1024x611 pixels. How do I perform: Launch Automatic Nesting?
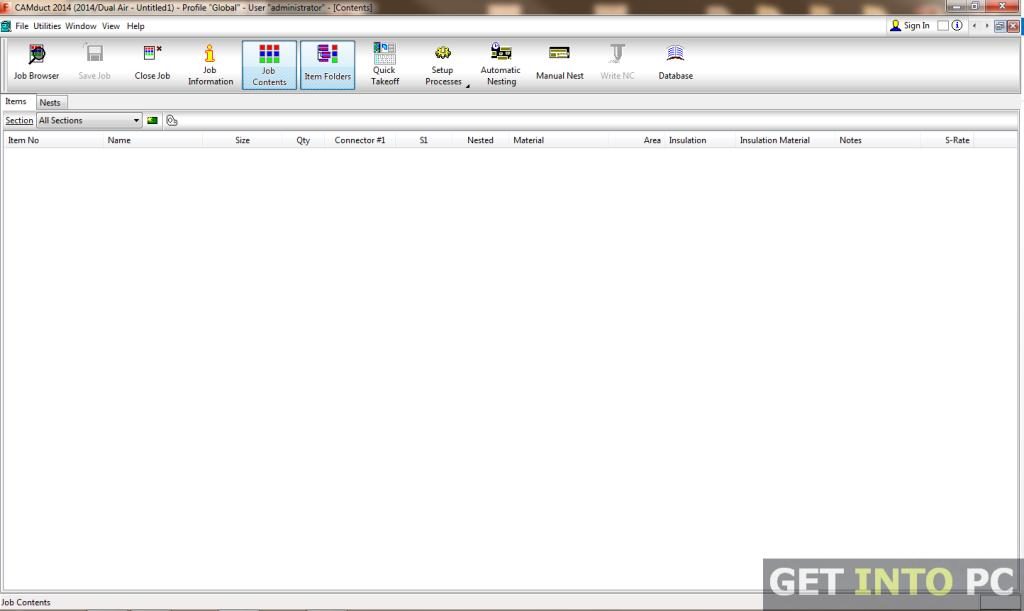pos(500,64)
